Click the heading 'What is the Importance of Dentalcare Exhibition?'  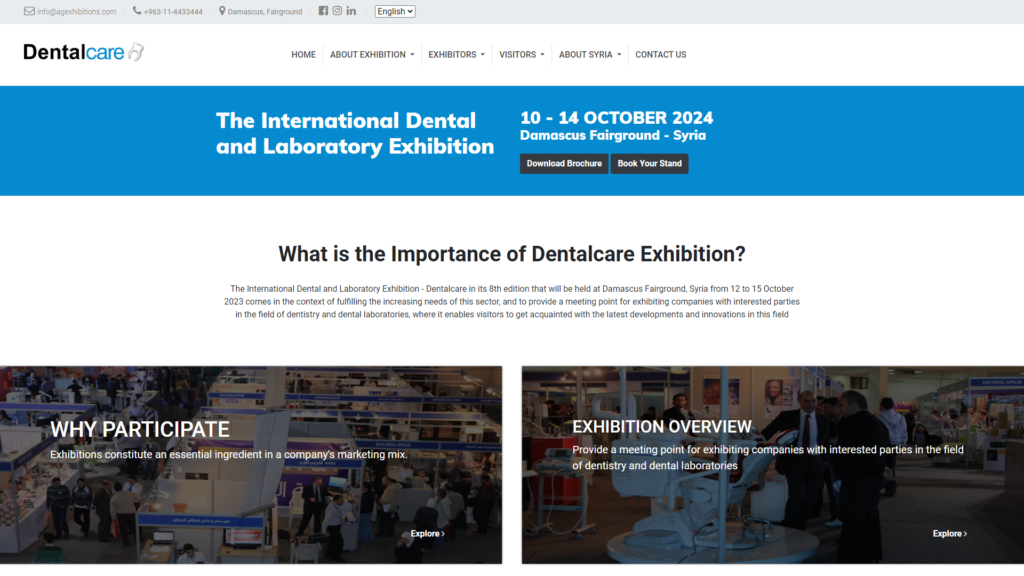512,254
